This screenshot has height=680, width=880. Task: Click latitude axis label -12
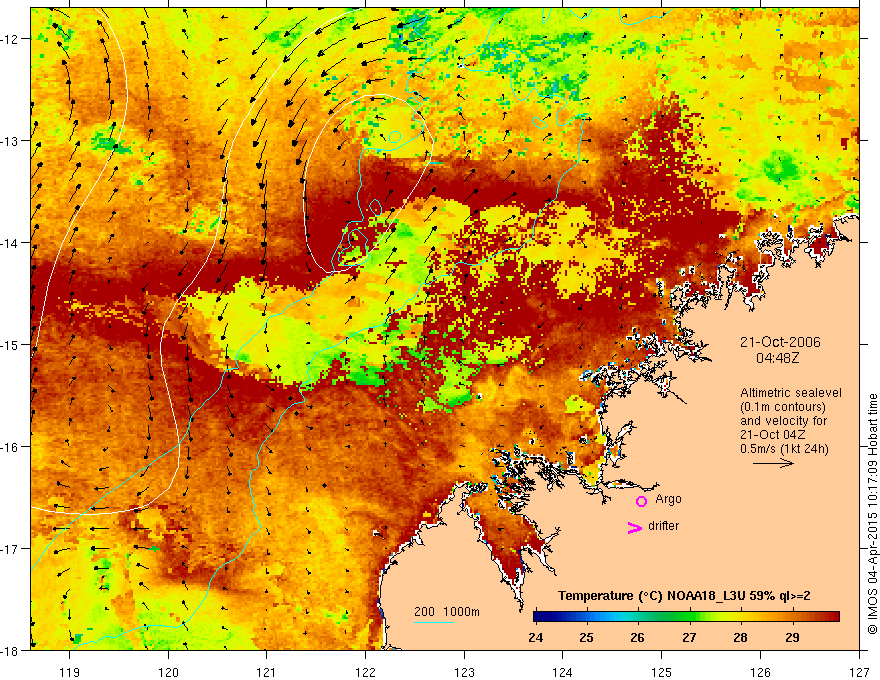pos(8,39)
